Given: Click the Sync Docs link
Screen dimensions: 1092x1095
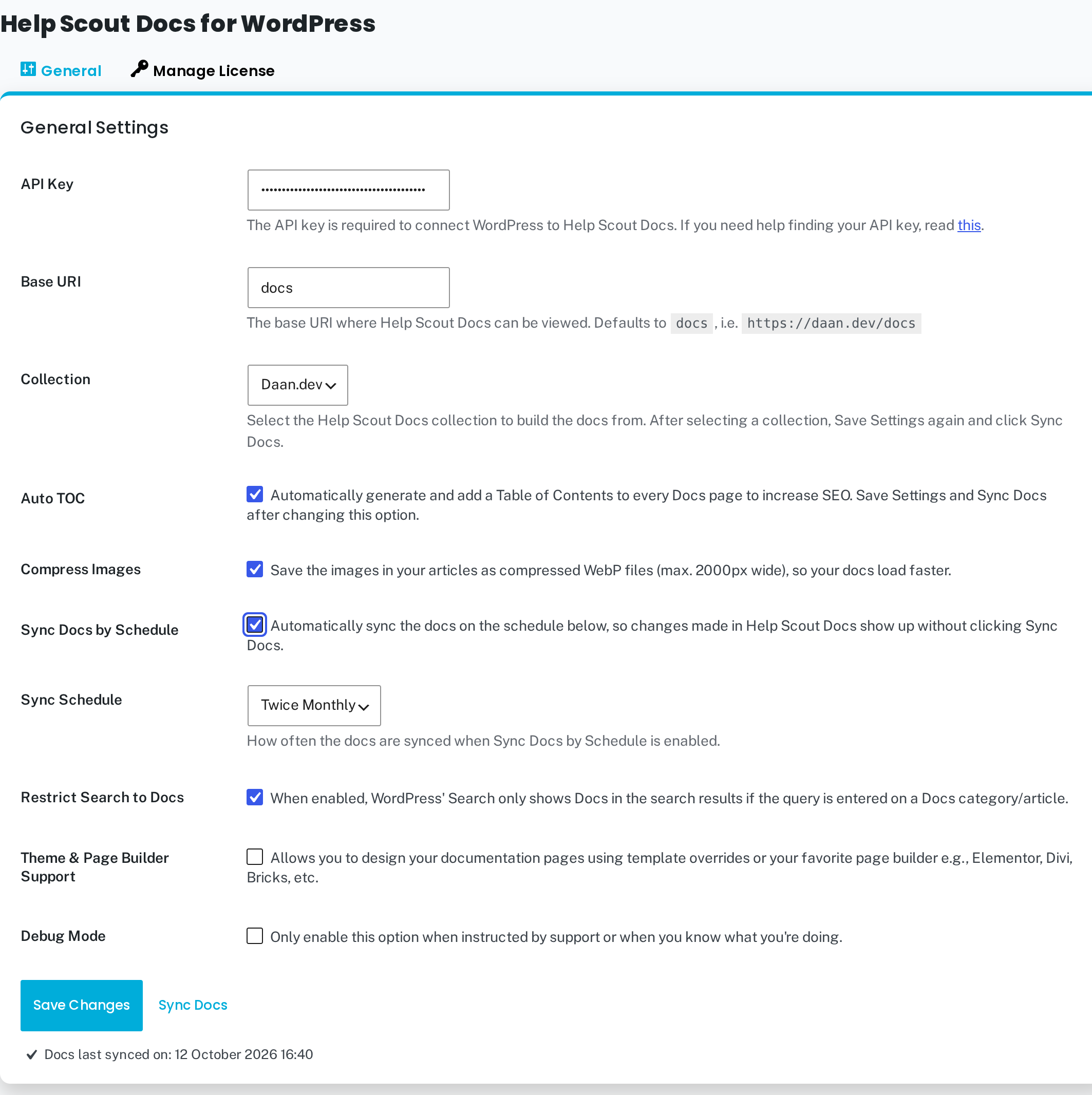Looking at the screenshot, I should coord(193,1006).
